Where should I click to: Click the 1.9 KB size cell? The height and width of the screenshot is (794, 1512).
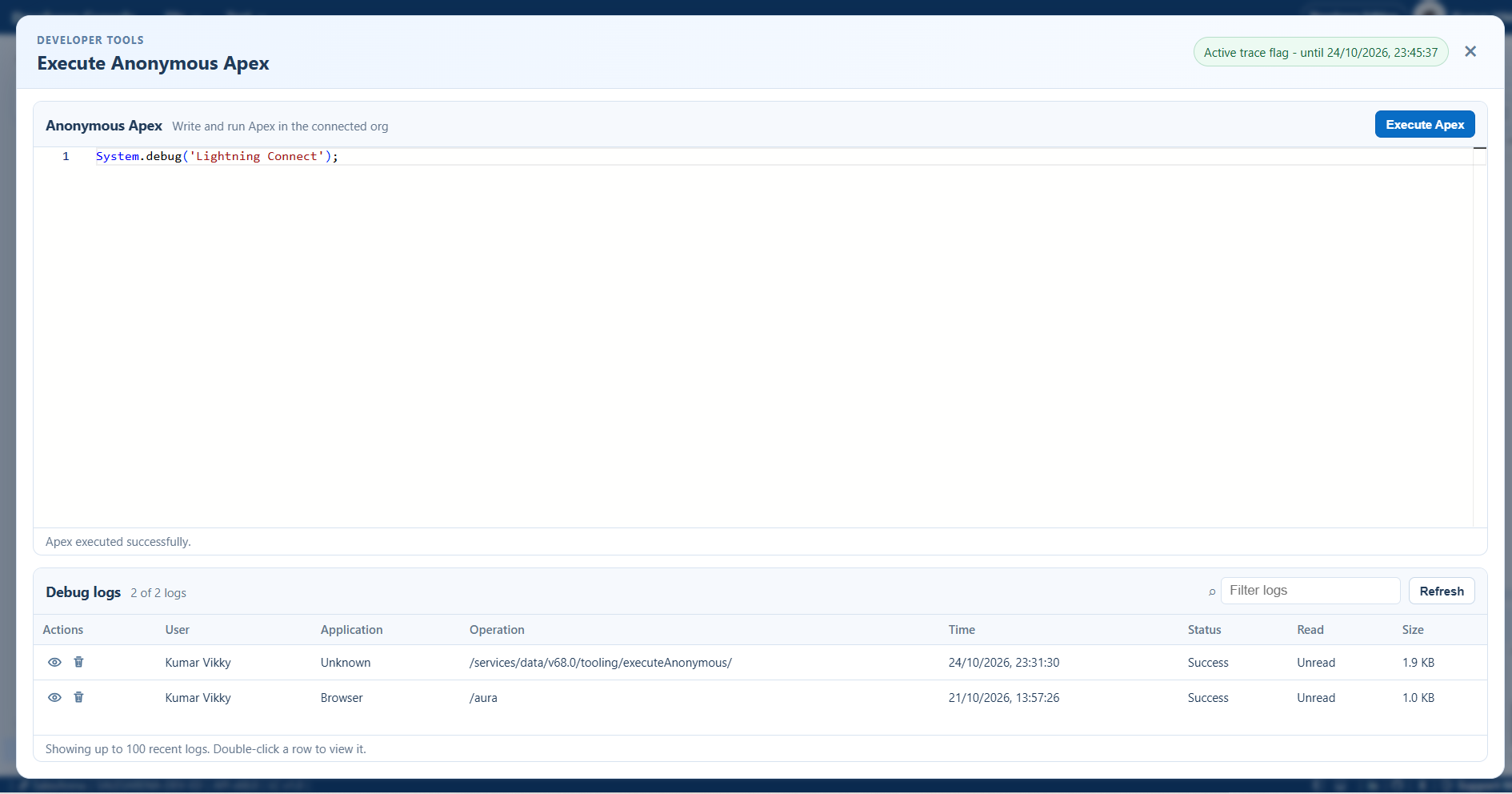pos(1418,663)
